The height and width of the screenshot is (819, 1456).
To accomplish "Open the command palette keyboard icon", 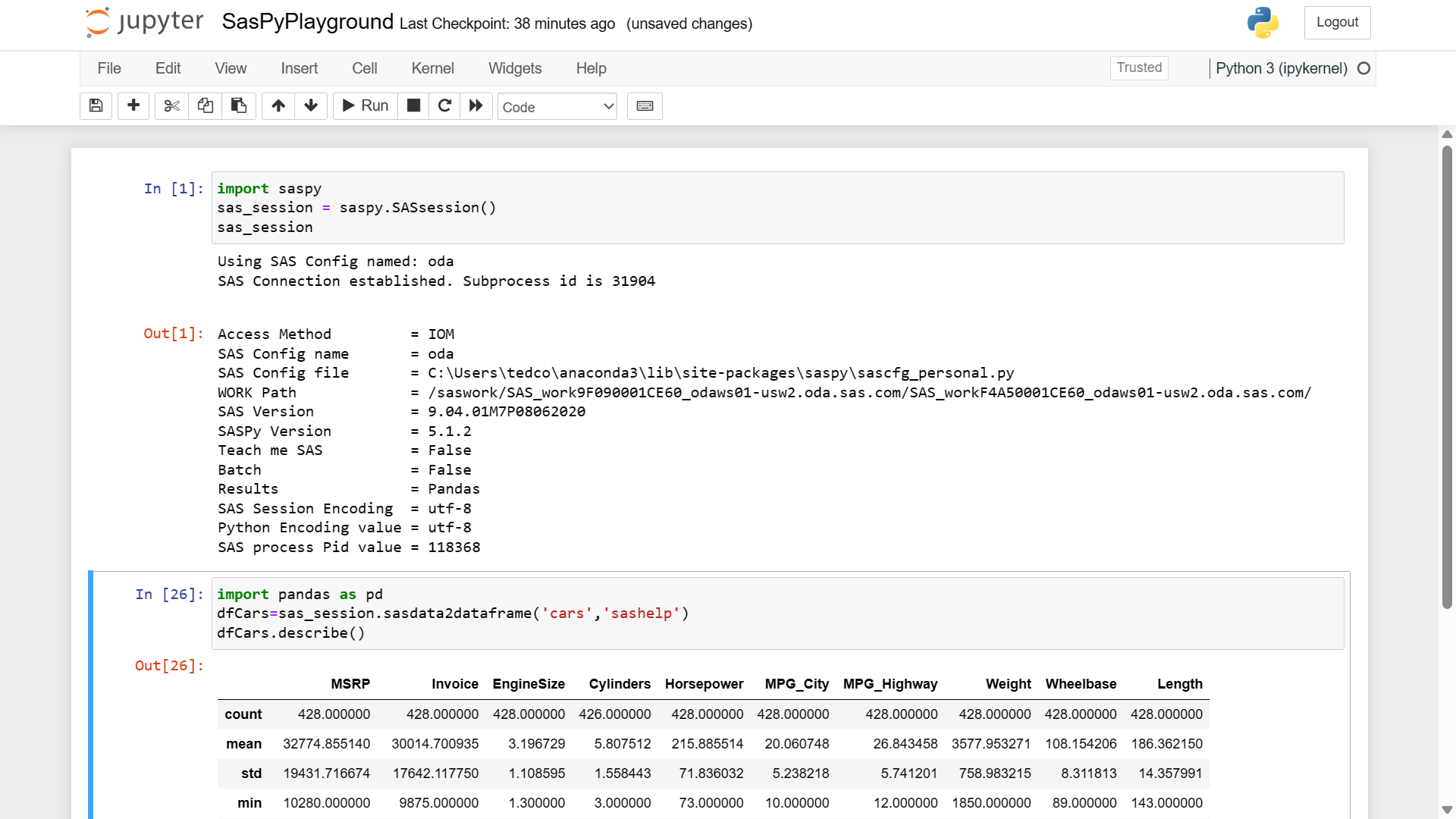I will pyautogui.click(x=645, y=106).
